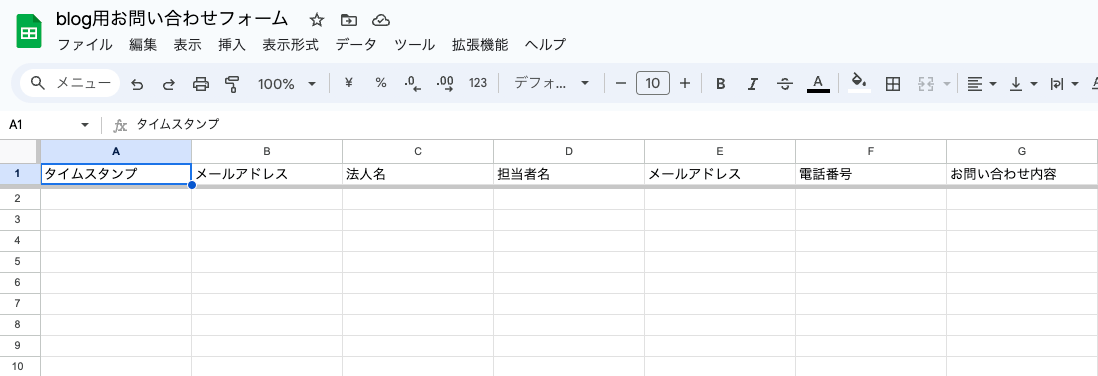Open the ファイル menu

(85, 45)
